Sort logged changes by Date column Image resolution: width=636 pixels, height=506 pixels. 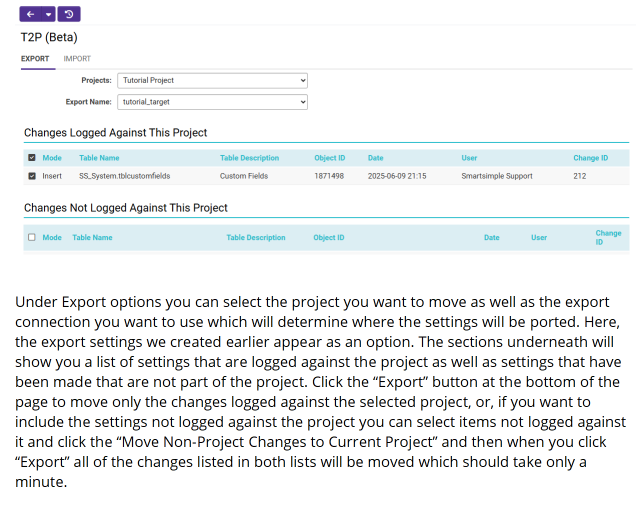pyautogui.click(x=376, y=158)
